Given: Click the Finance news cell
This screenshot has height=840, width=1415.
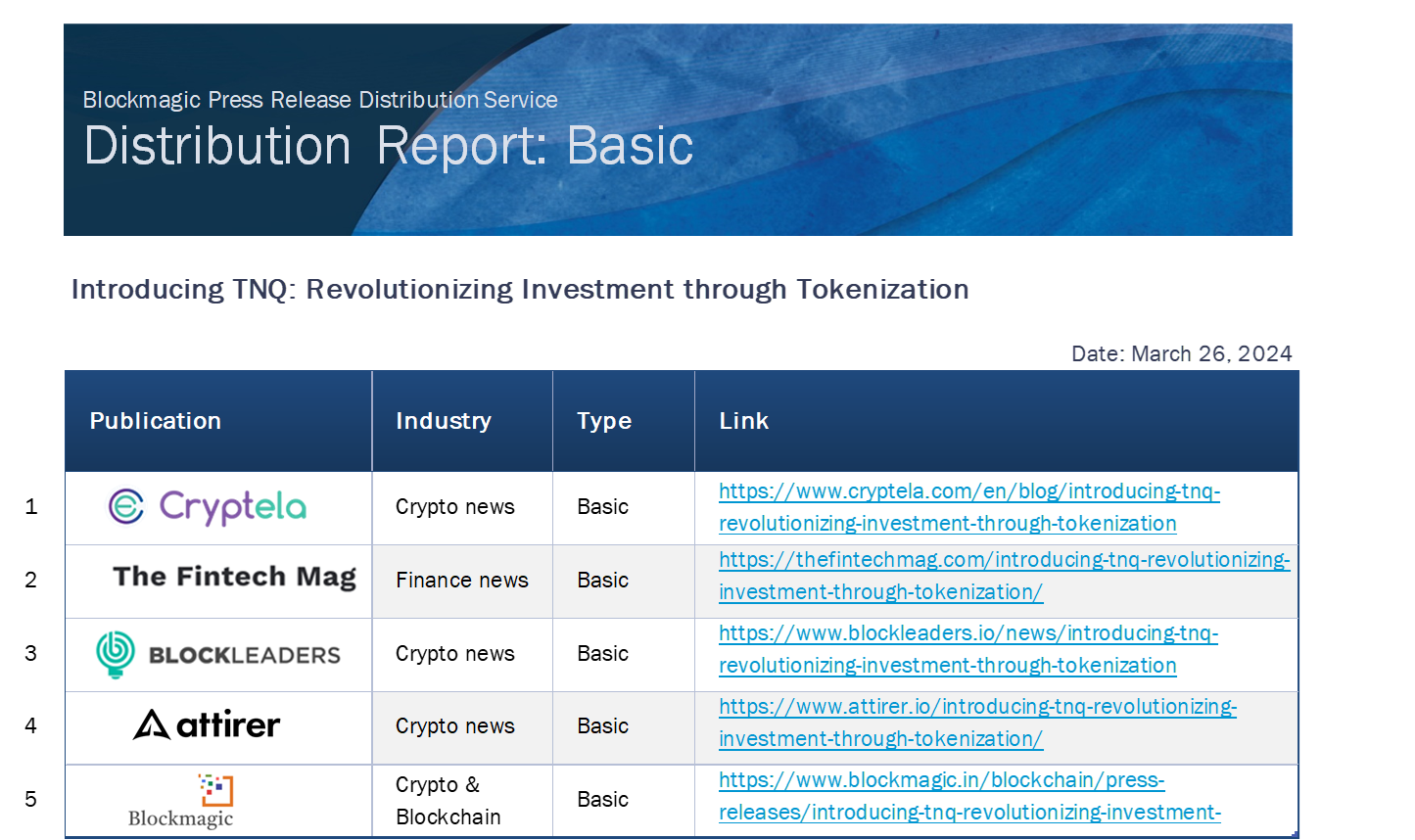Looking at the screenshot, I should coord(462,581).
